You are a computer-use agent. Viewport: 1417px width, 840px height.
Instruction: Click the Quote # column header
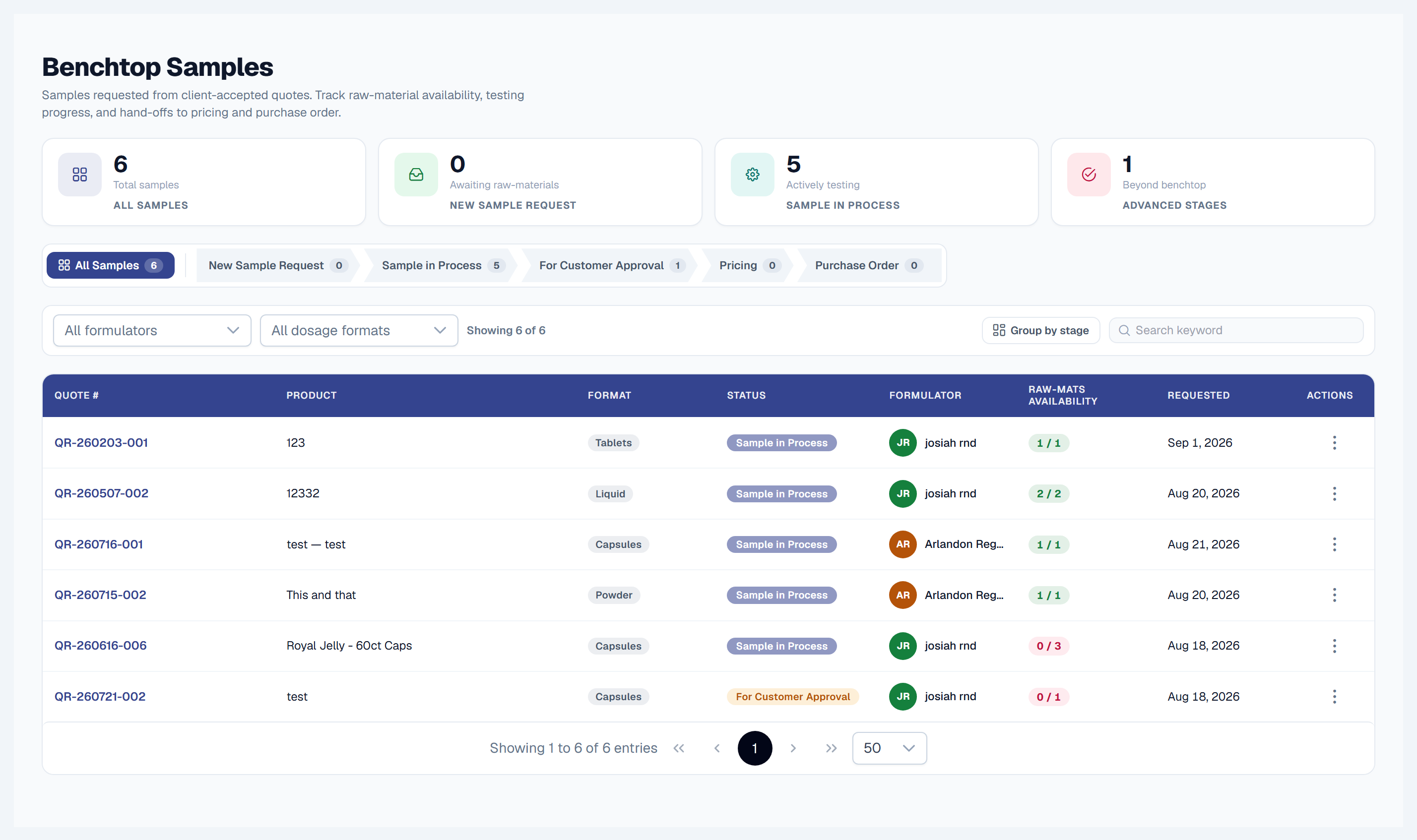coord(76,396)
